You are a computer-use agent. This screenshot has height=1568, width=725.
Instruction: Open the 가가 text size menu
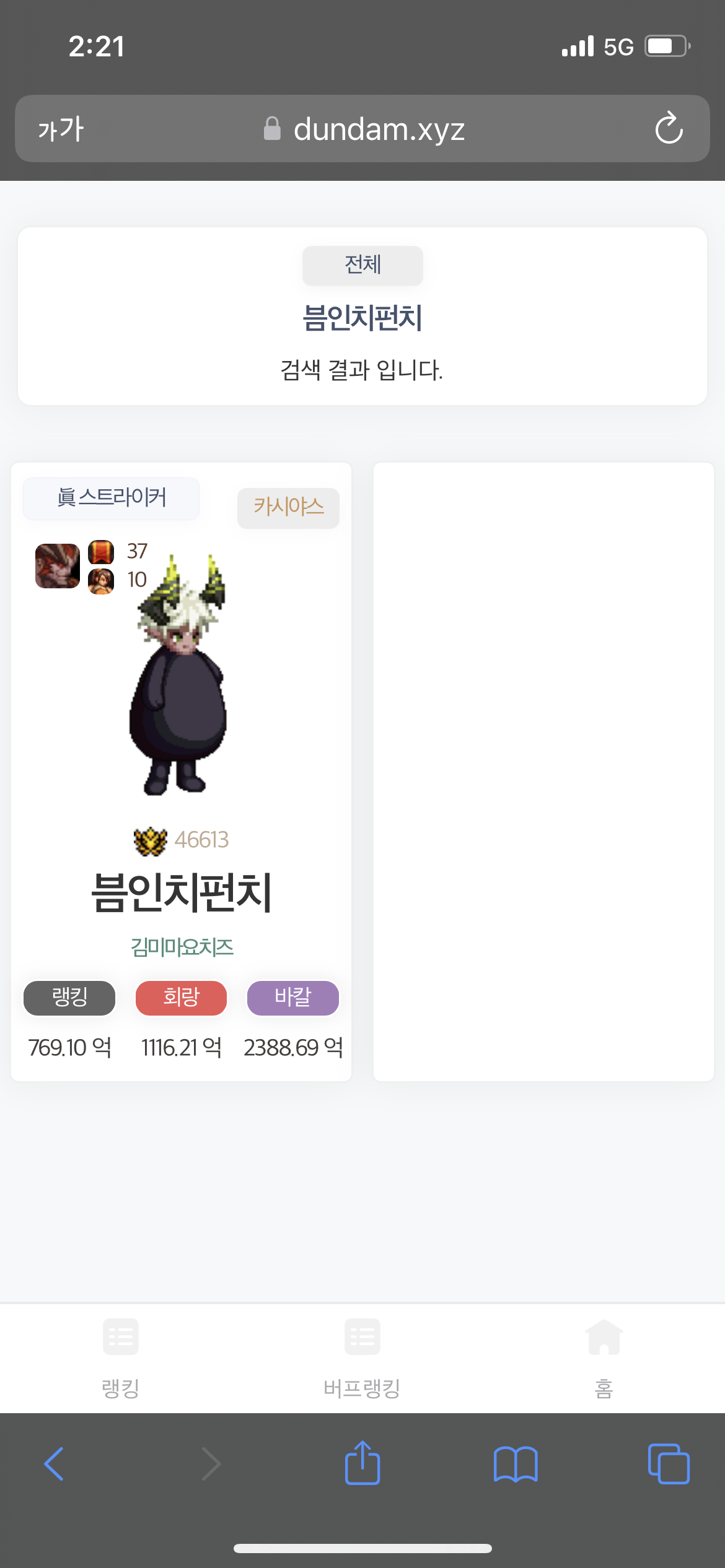click(x=61, y=129)
